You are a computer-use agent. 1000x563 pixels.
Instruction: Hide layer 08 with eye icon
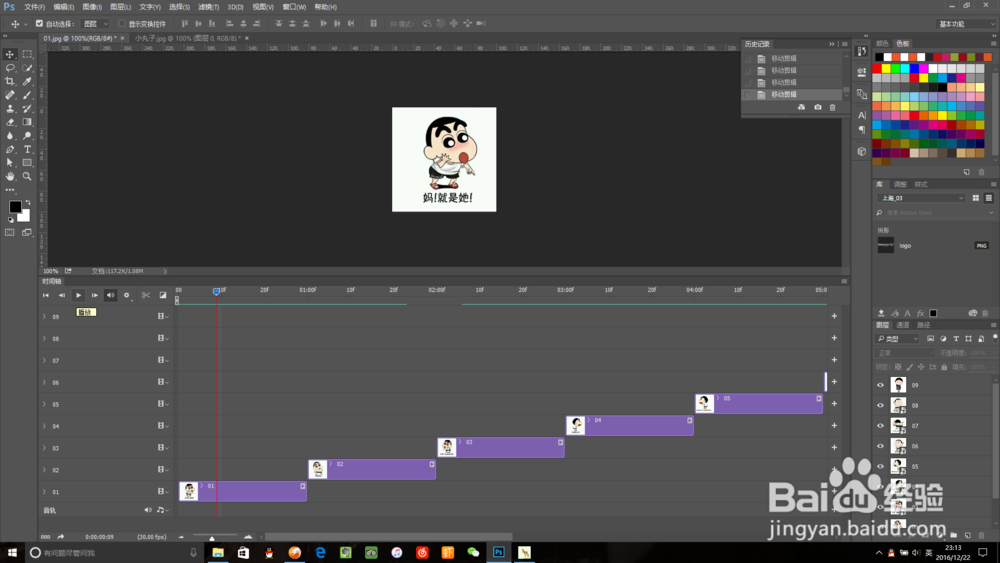point(881,406)
